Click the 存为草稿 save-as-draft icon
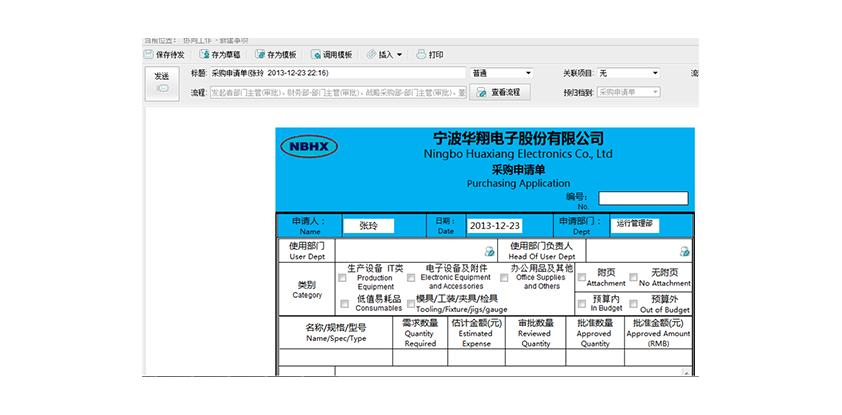 pos(204,55)
